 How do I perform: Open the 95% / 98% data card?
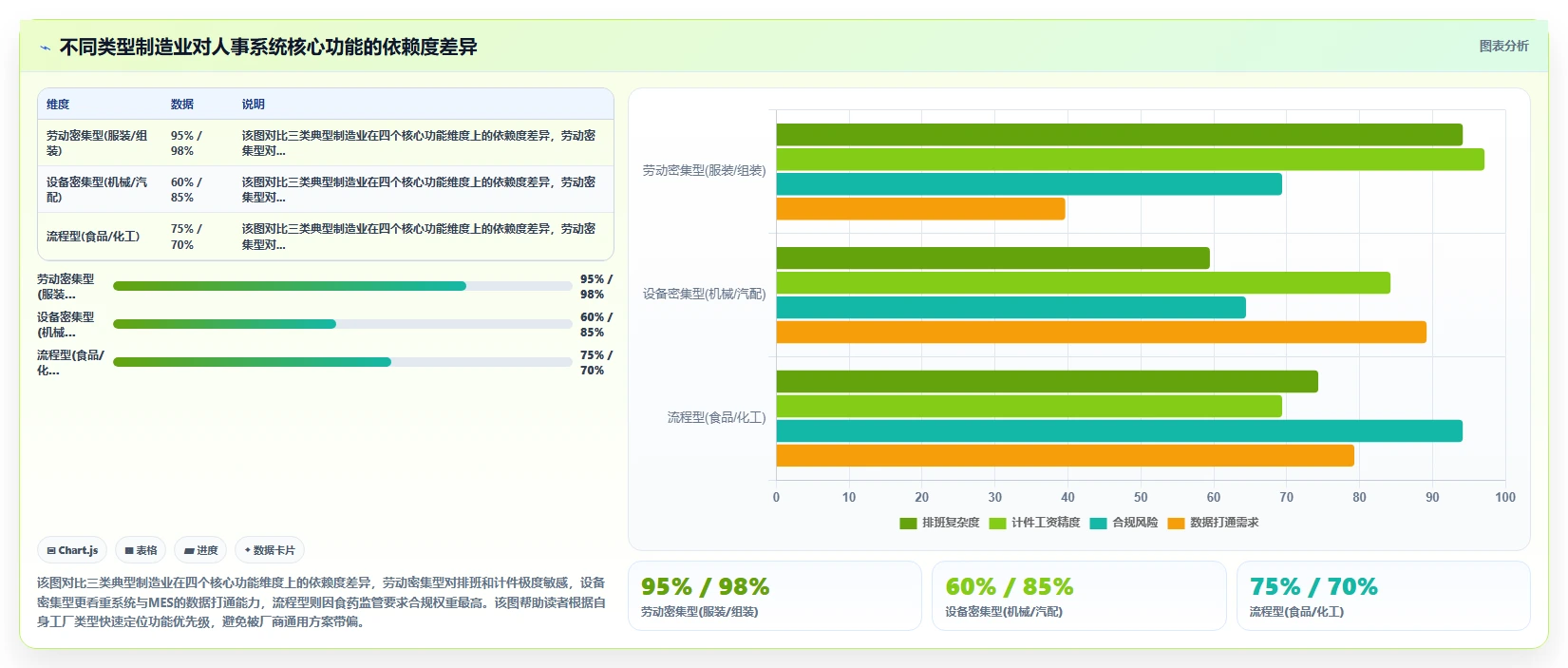774,596
